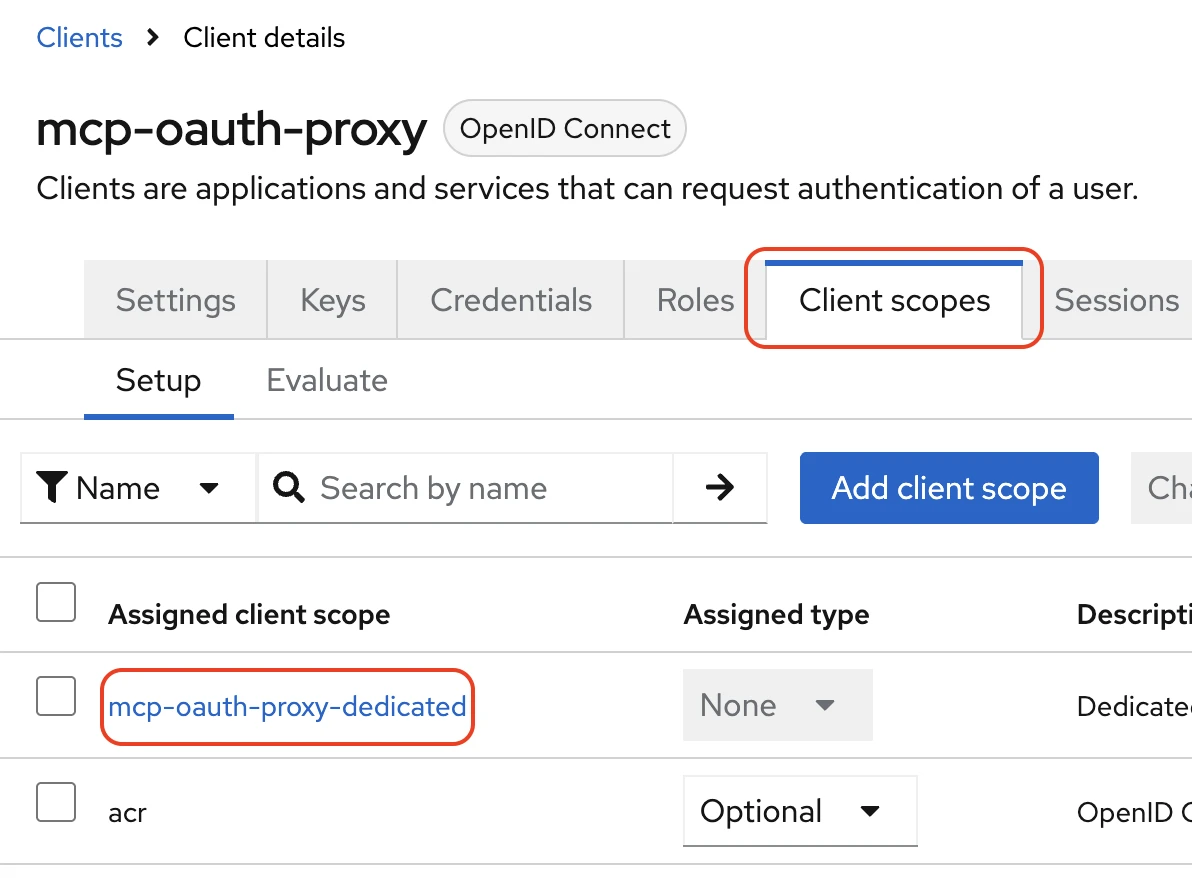The image size is (1192, 878).
Task: Select the Setup sub-tab
Action: 158,381
